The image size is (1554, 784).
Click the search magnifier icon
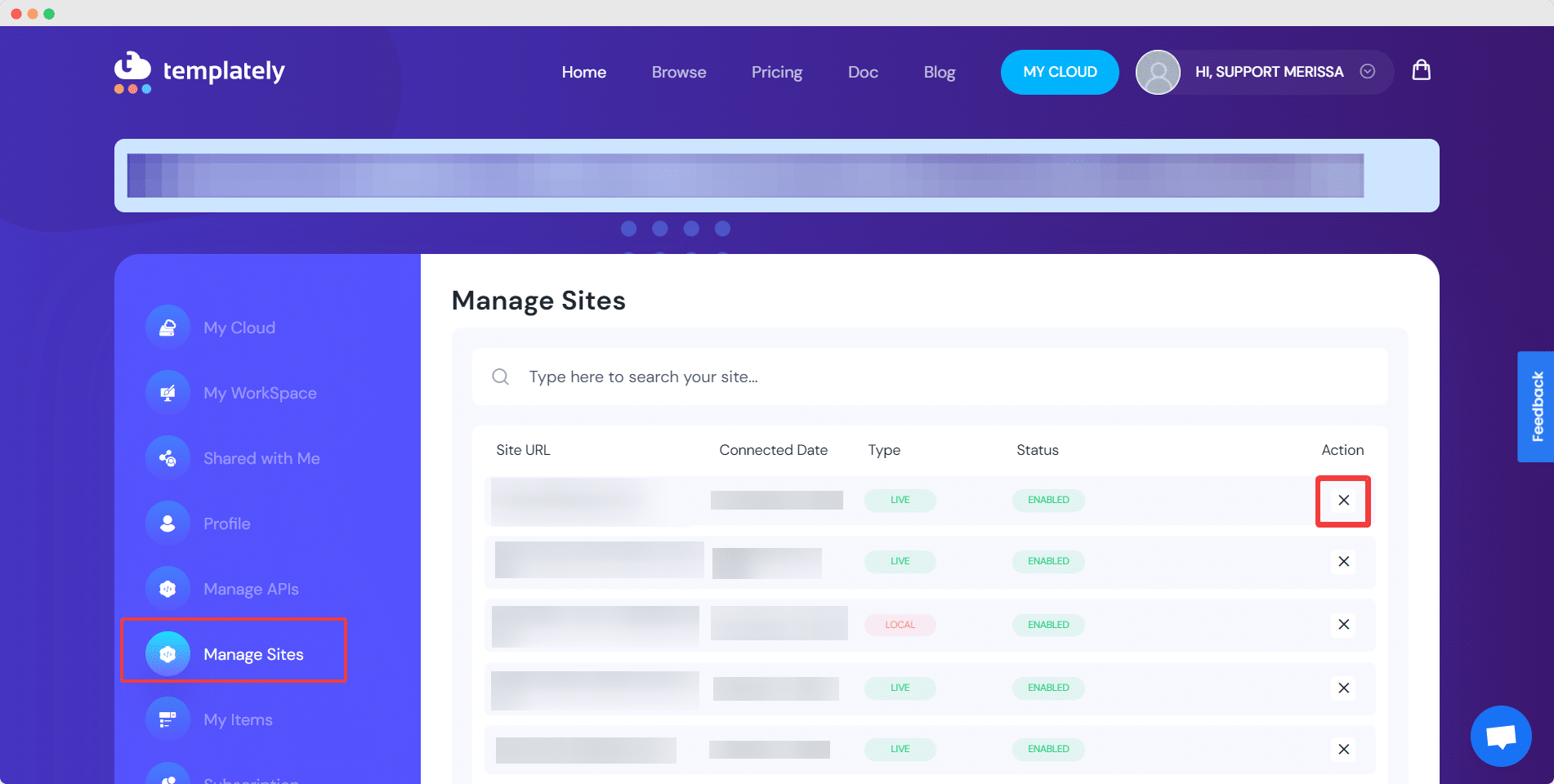pos(500,376)
